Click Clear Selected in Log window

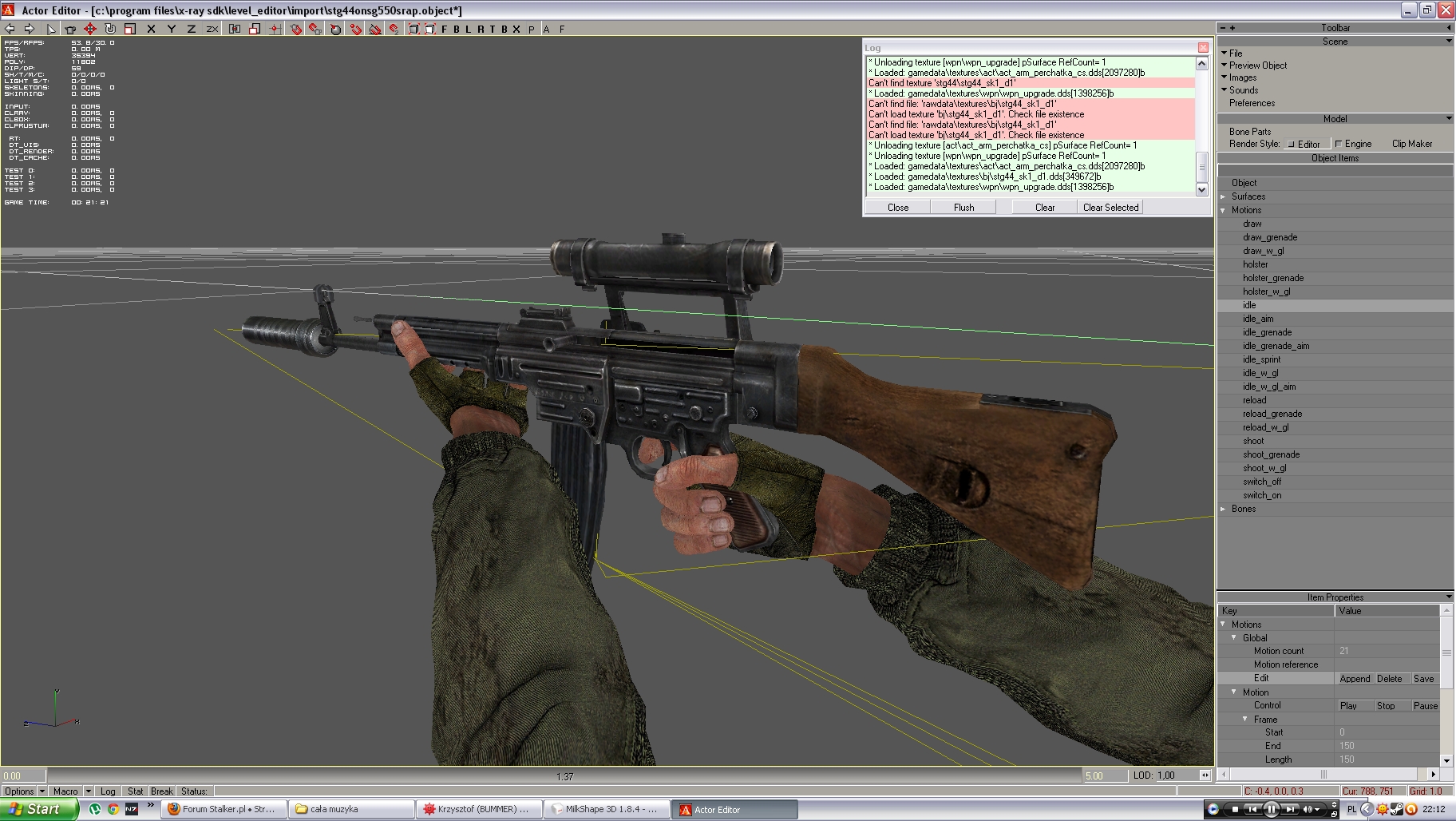pyautogui.click(x=1110, y=208)
